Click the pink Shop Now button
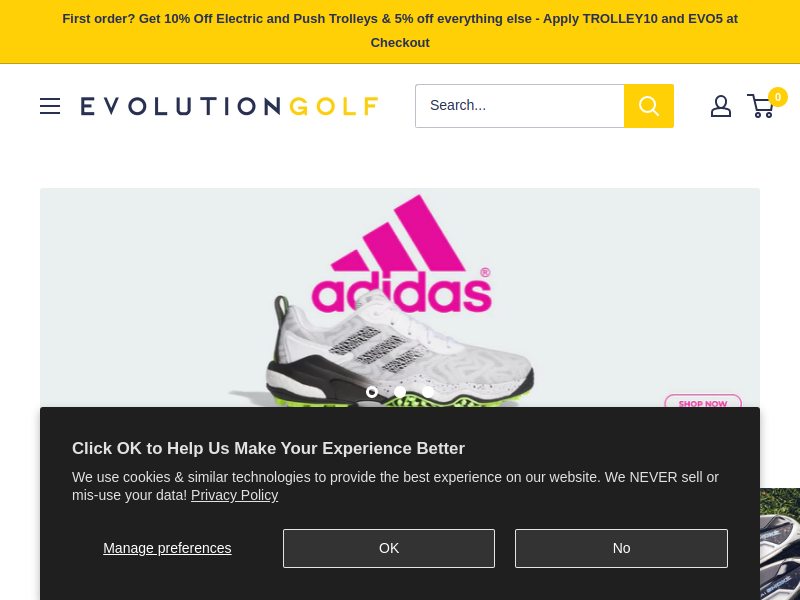The width and height of the screenshot is (800, 600). (x=703, y=401)
